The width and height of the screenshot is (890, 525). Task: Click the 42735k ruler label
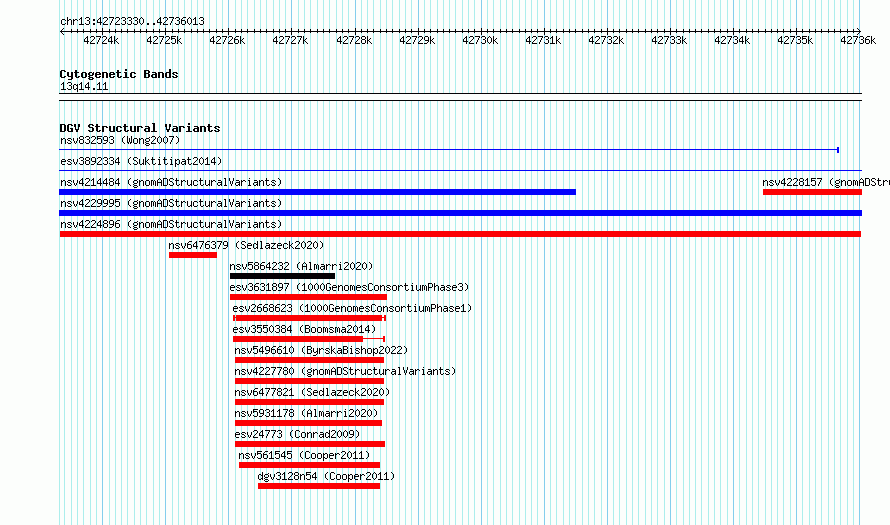(795, 40)
